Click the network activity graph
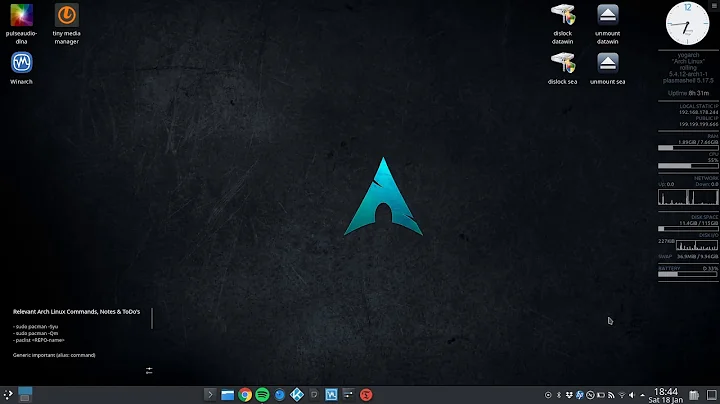The height and width of the screenshot is (404, 720). tap(688, 197)
